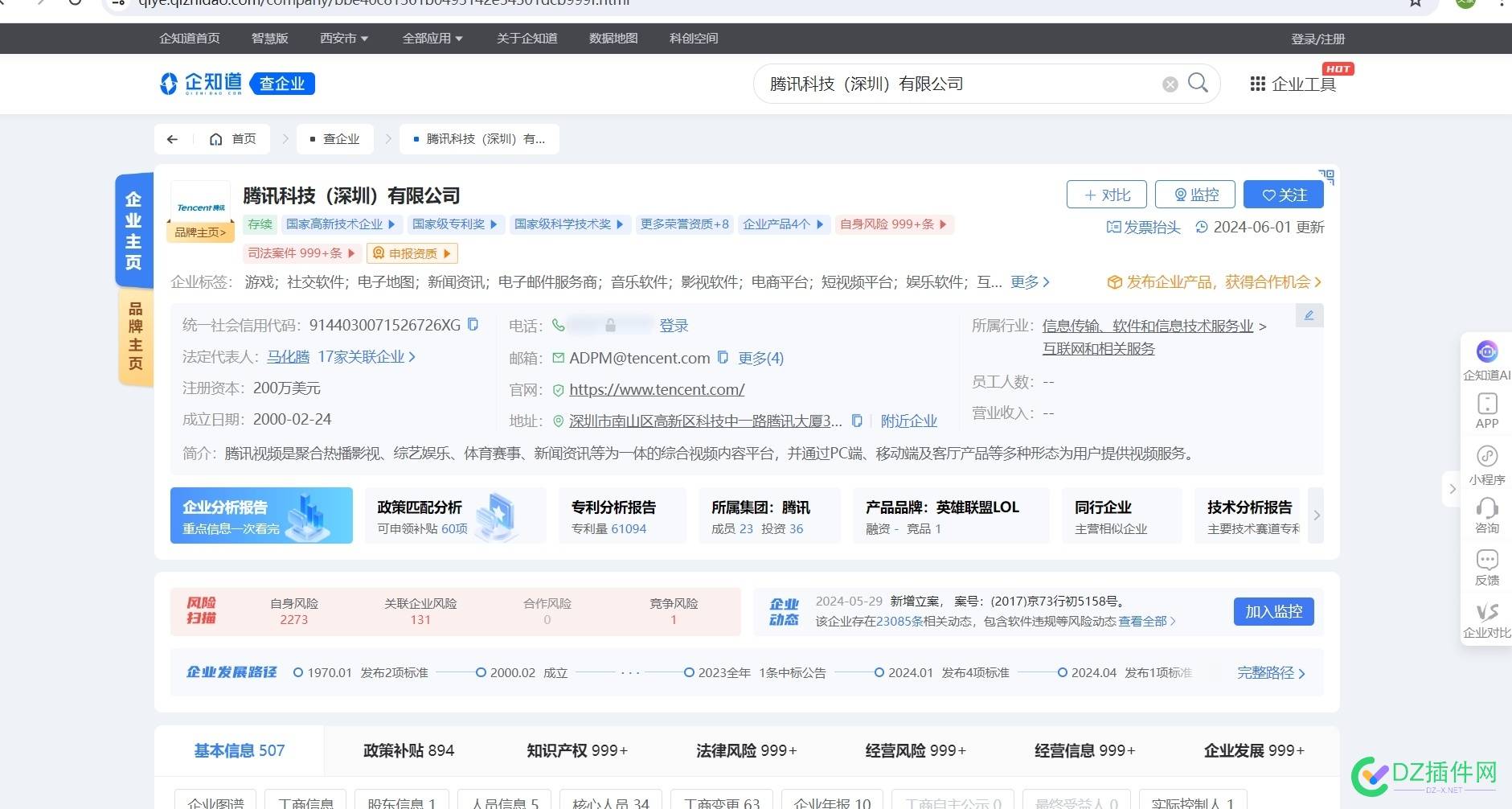Click the 企知道 logo
1512x809 pixels.
pos(202,84)
